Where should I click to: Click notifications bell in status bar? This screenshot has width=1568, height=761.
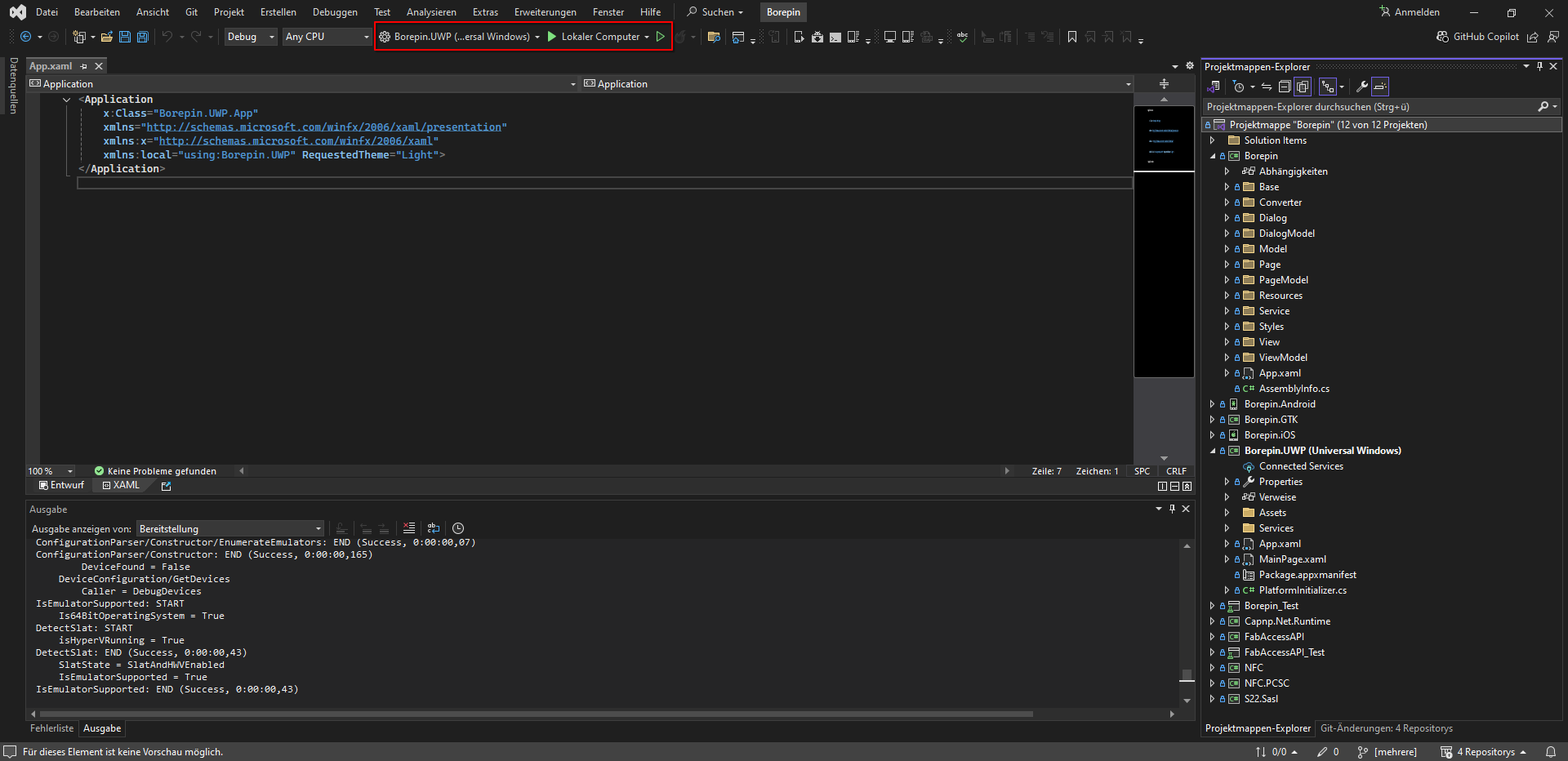coord(1550,752)
